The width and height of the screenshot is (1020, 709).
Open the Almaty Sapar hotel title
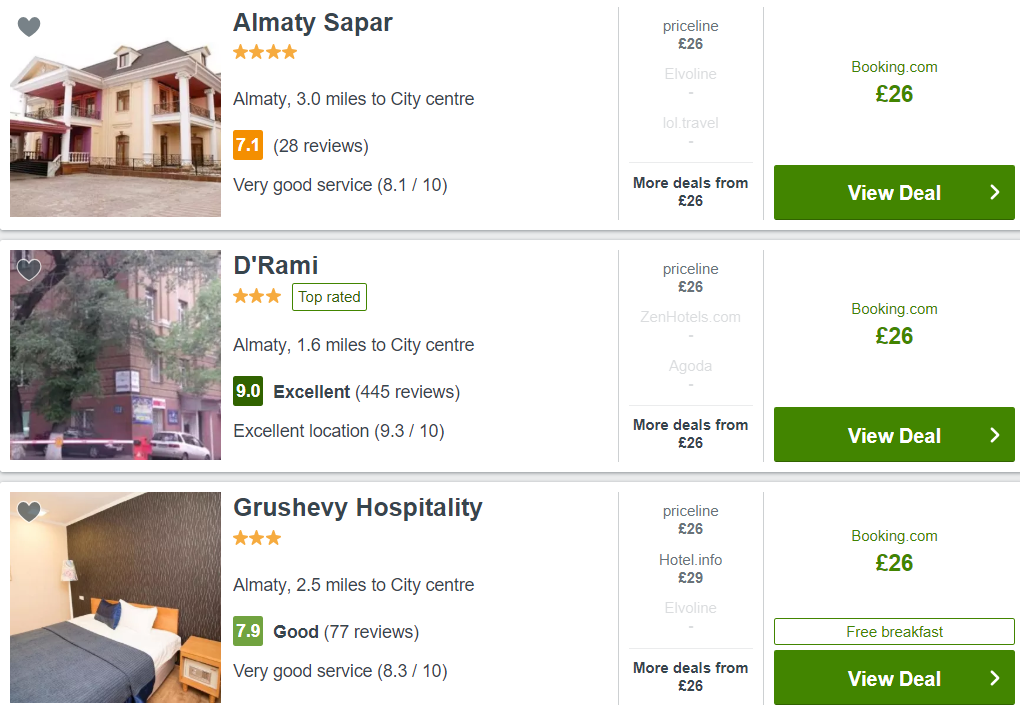click(x=313, y=23)
